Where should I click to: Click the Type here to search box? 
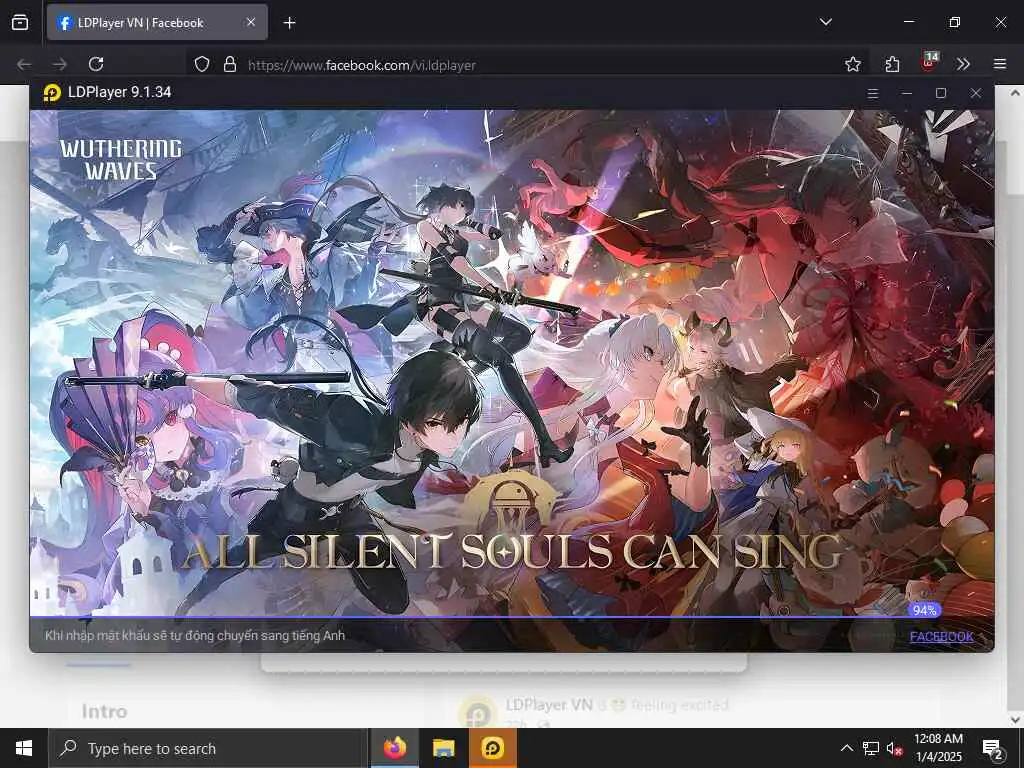click(x=207, y=748)
